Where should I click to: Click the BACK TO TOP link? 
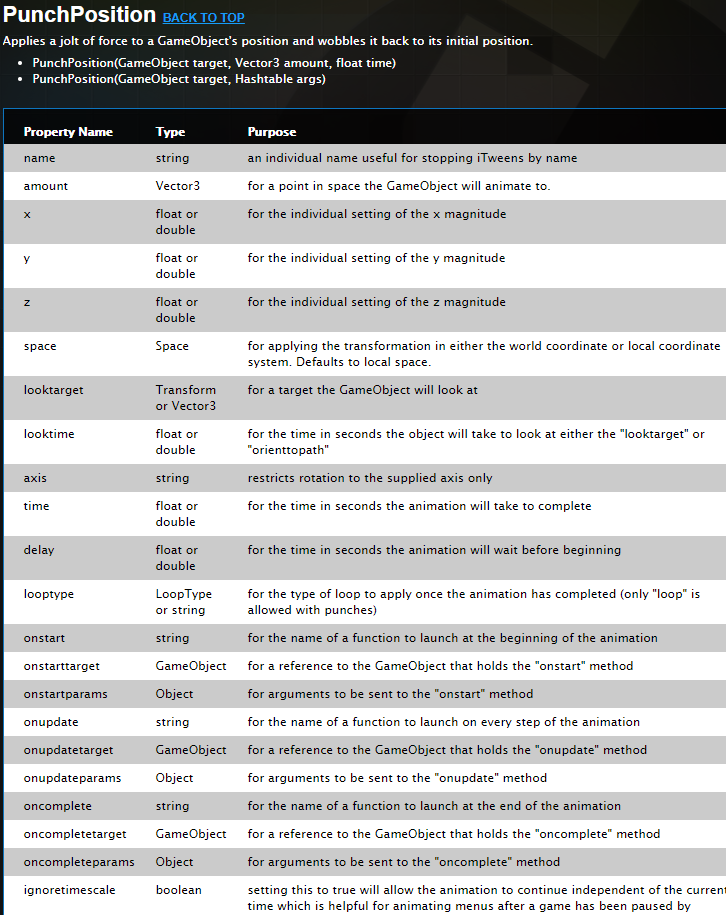point(203,18)
